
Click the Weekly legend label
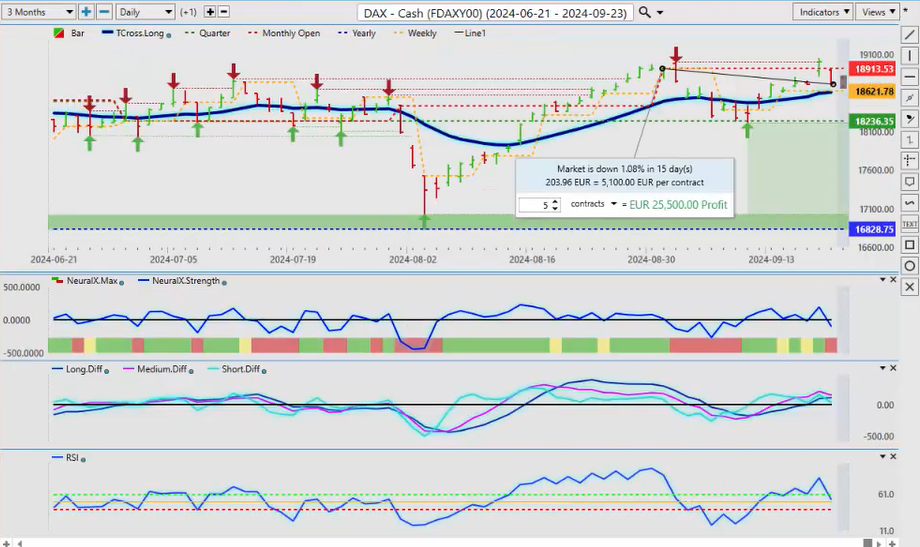(x=422, y=33)
